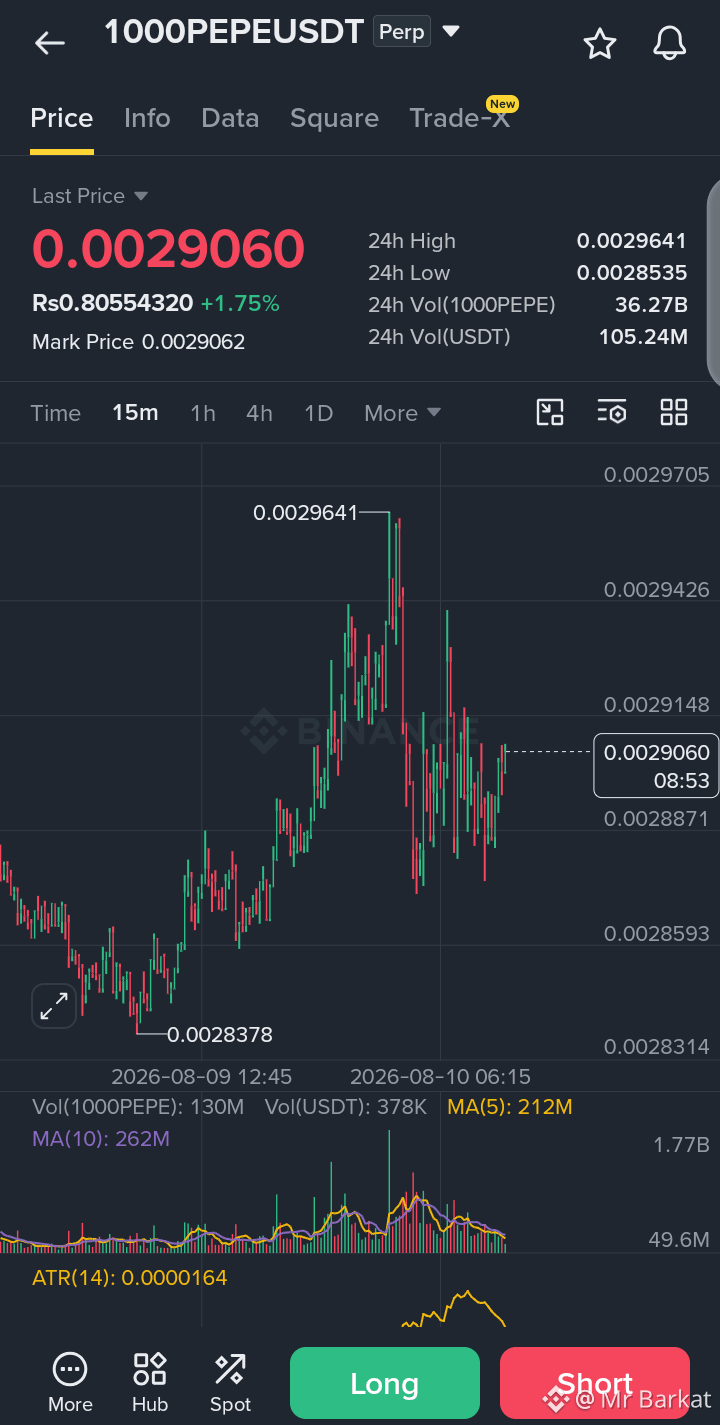Tap the chart low label 0.0028378

(219, 1035)
